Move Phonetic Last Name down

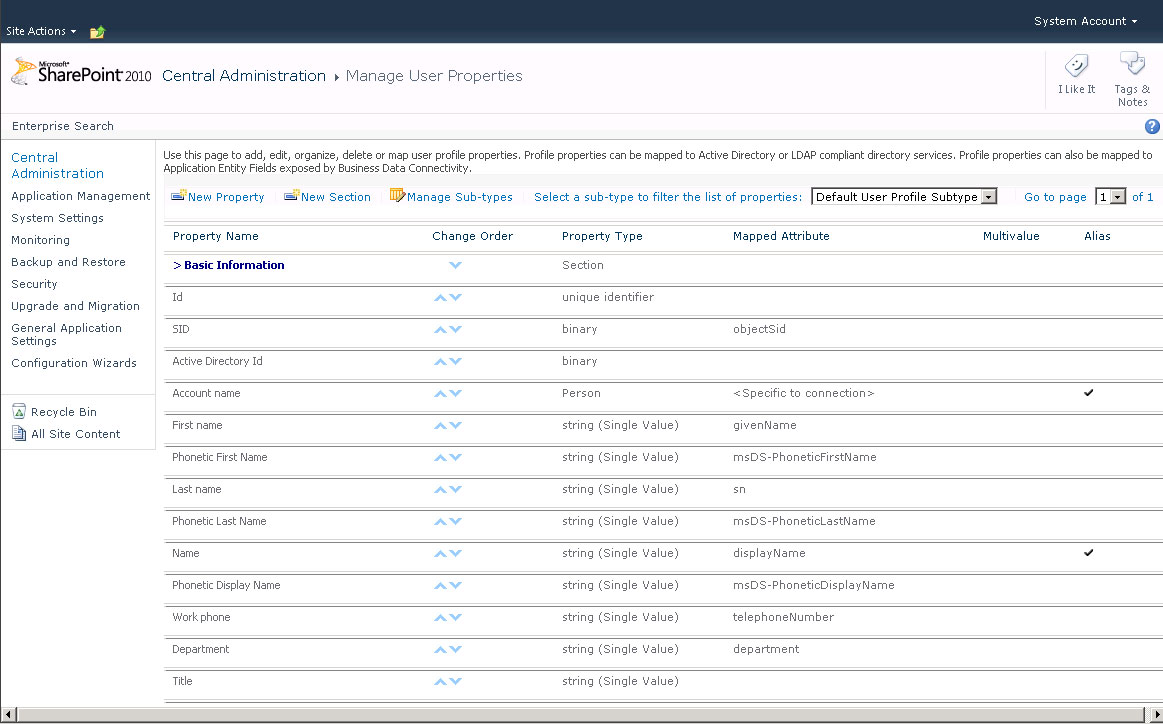455,521
